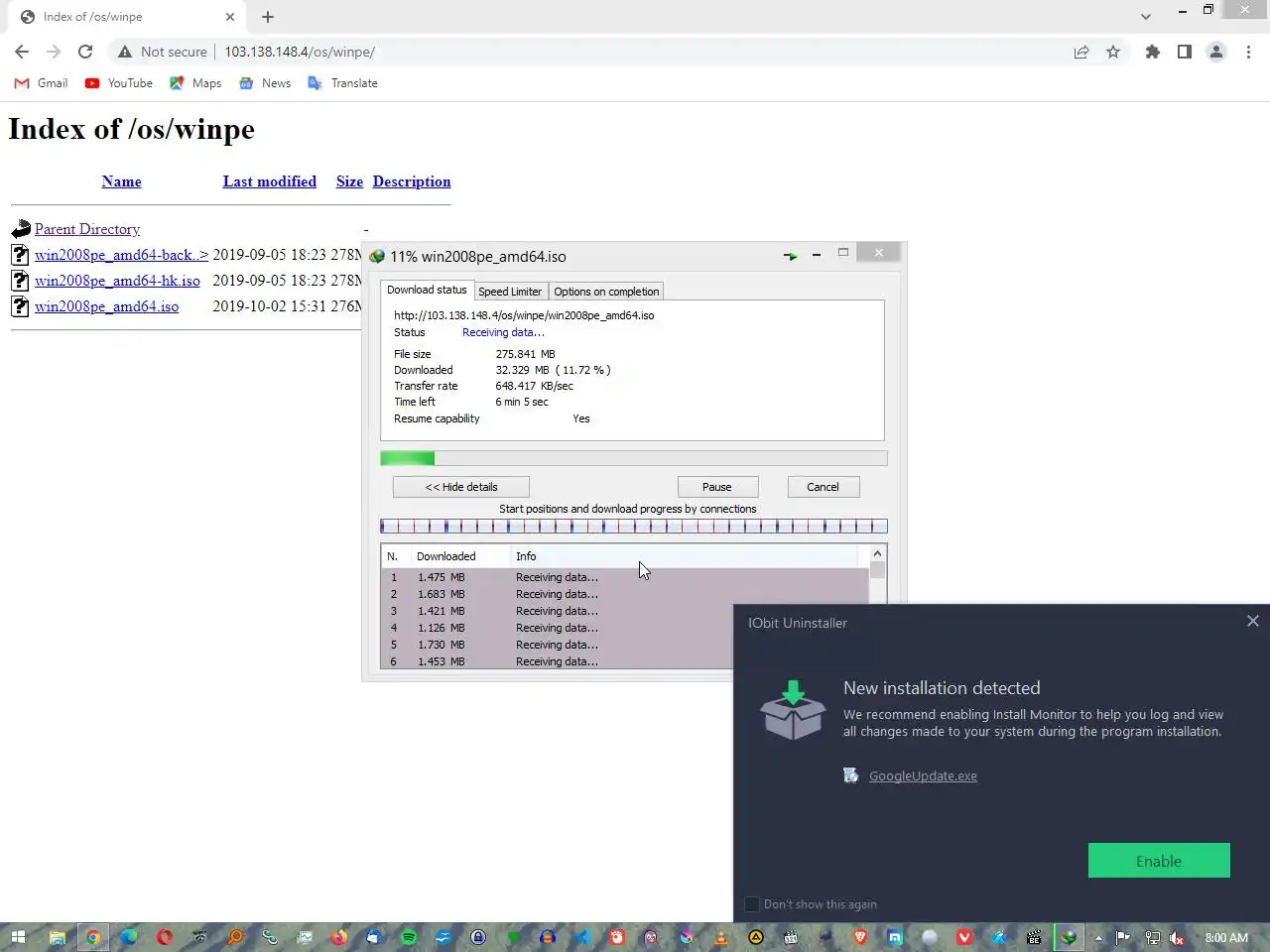Open Chrome three-dot menu
Viewport: 1270px width, 952px height.
pos(1248,52)
